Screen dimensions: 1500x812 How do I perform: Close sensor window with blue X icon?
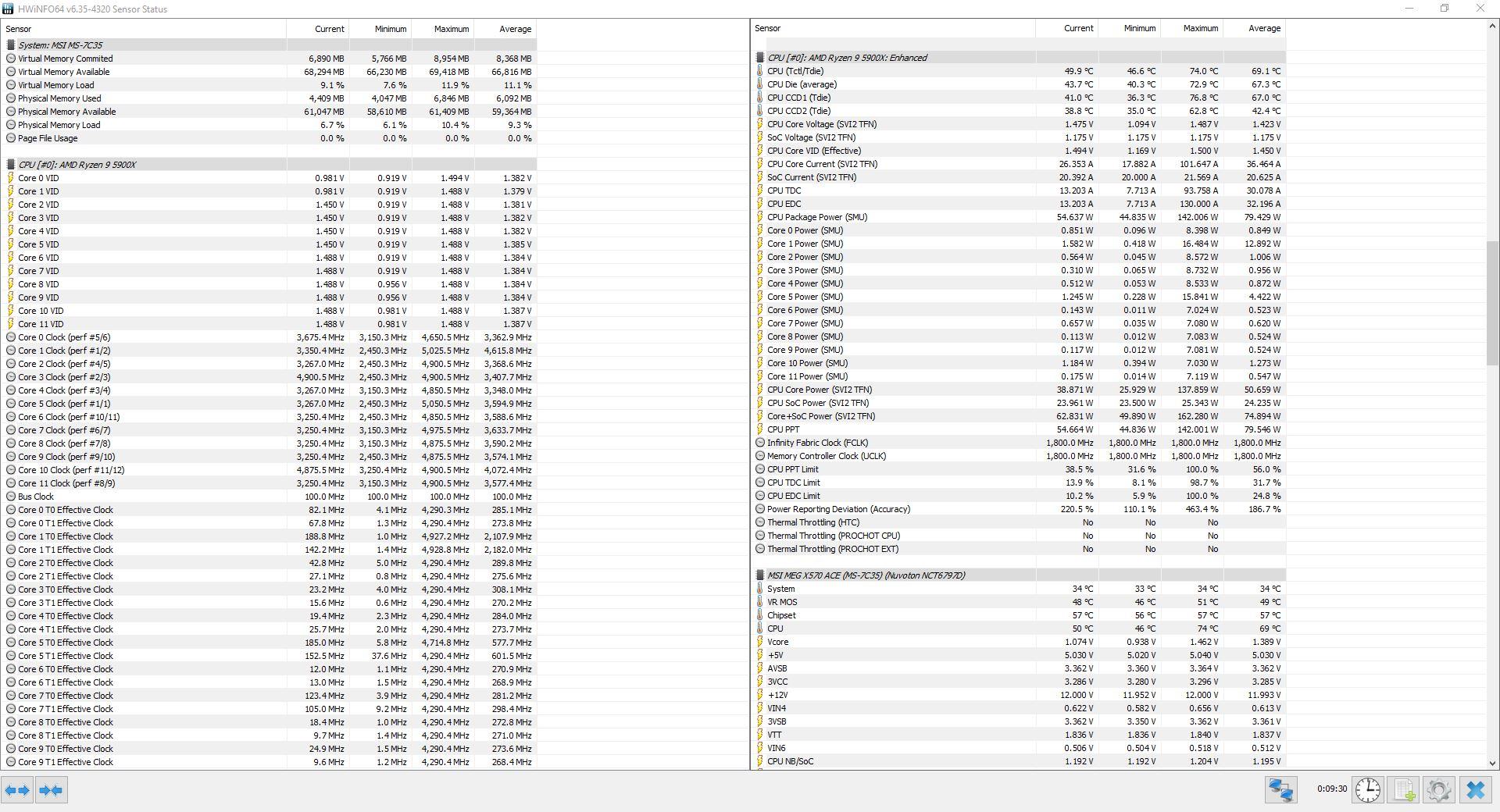[1476, 790]
